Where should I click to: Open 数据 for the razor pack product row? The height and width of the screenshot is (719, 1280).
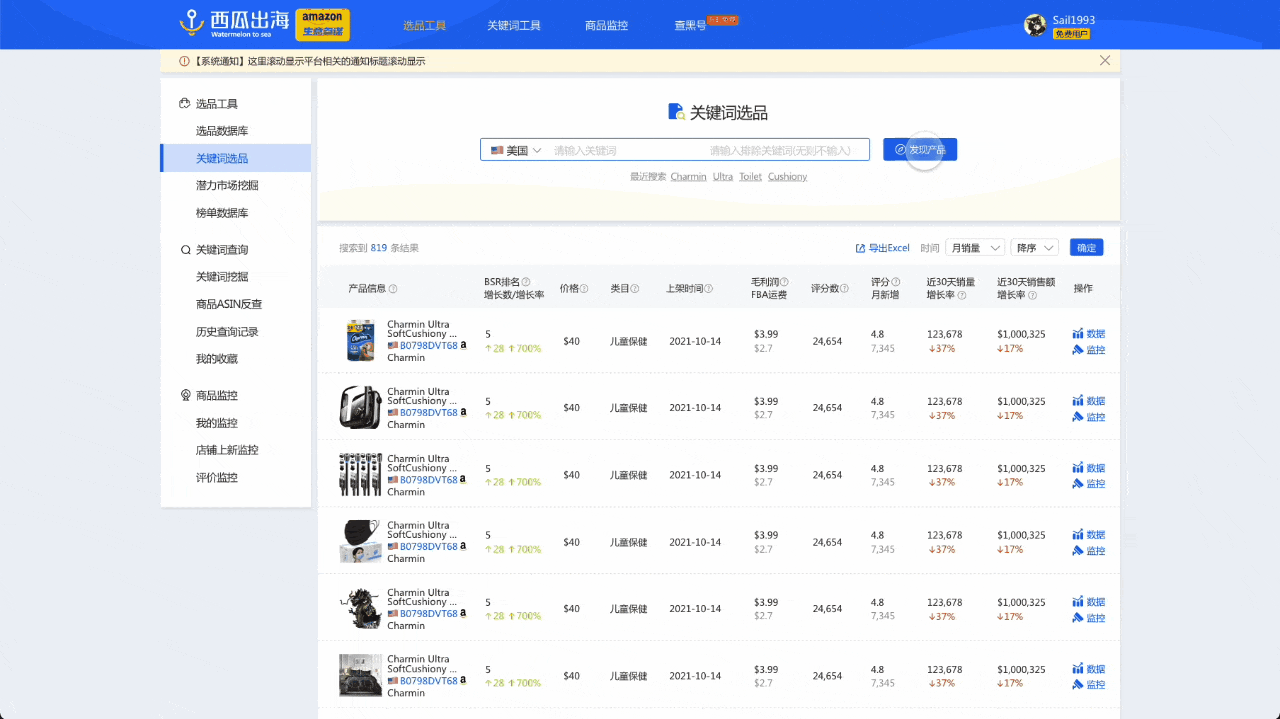(x=1088, y=468)
